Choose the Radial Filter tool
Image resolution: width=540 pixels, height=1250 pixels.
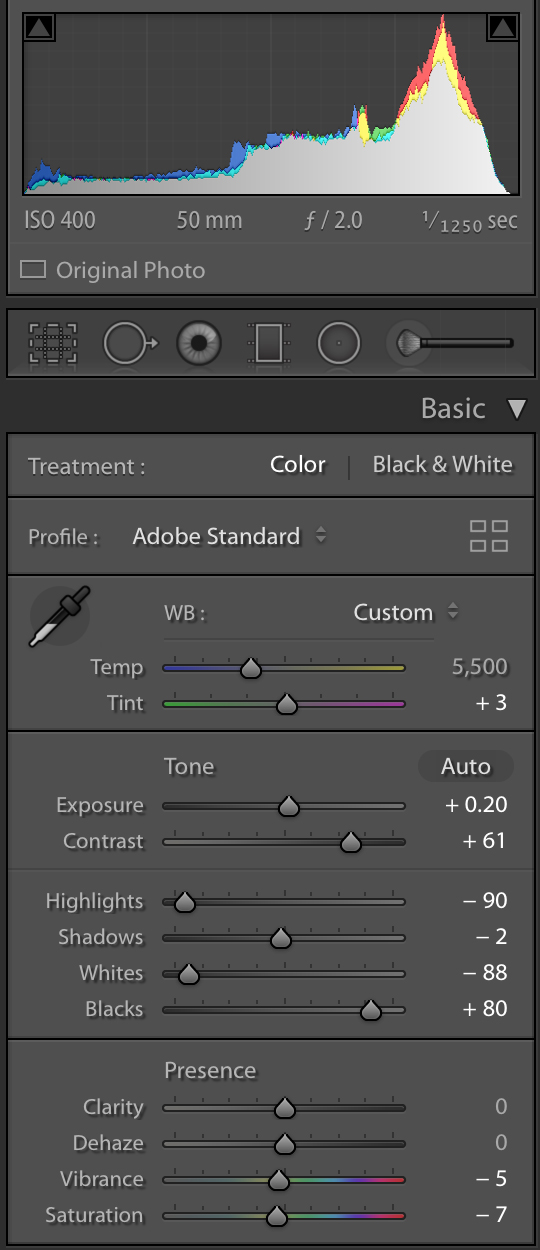click(339, 344)
